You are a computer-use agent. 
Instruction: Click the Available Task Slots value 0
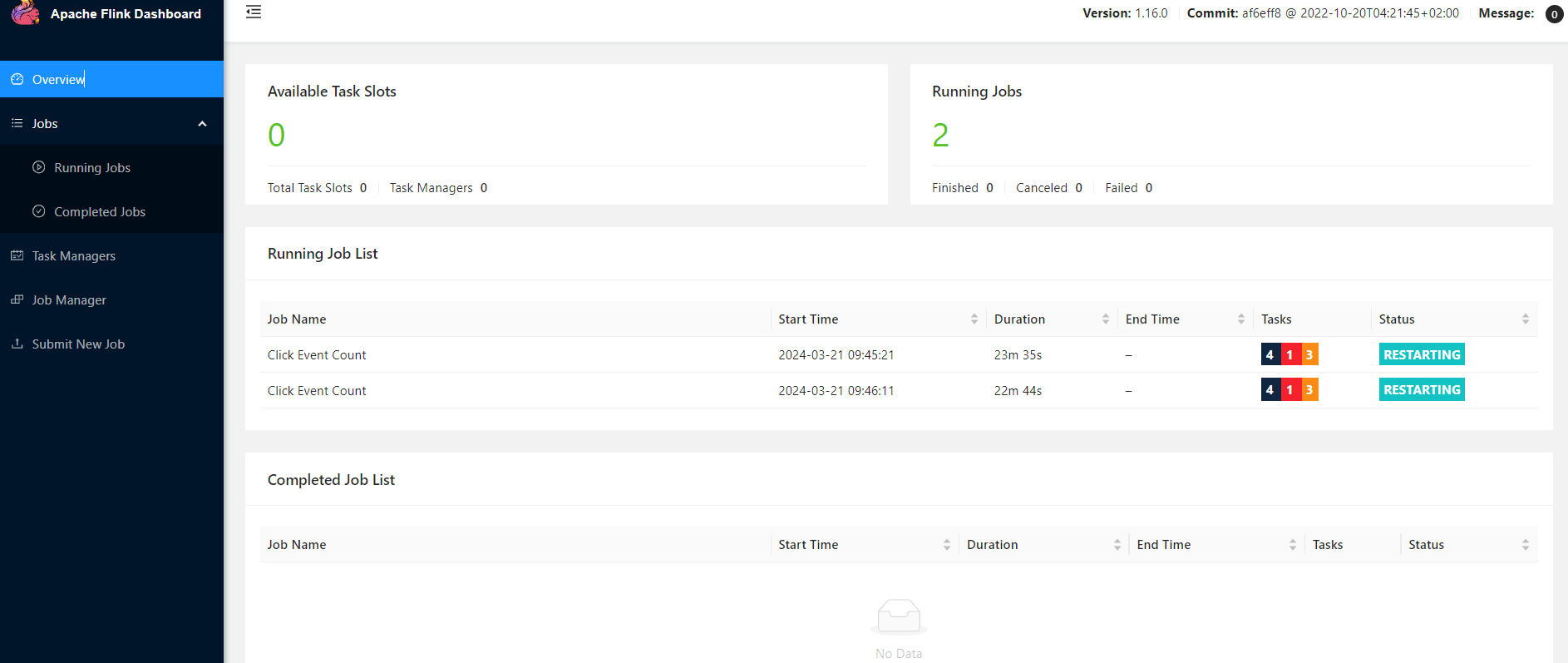coord(277,135)
